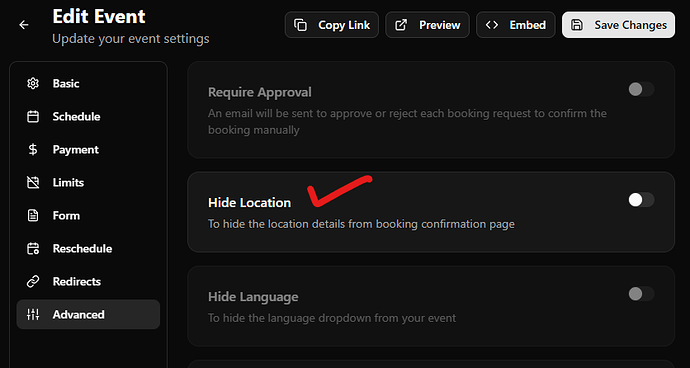Copy the event link
Viewport: 690px width, 368px height.
[x=332, y=25]
